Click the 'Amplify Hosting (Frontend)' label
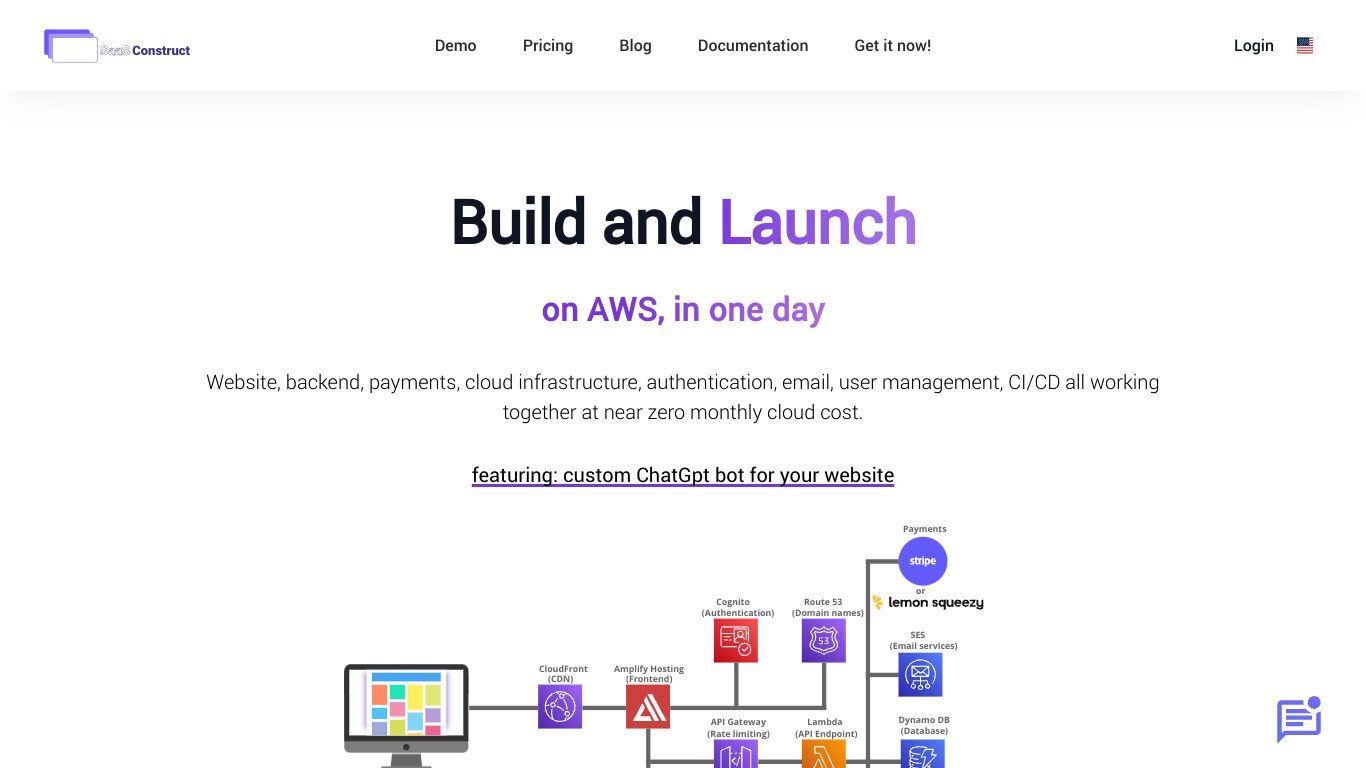This screenshot has height=768, width=1366. (x=649, y=674)
